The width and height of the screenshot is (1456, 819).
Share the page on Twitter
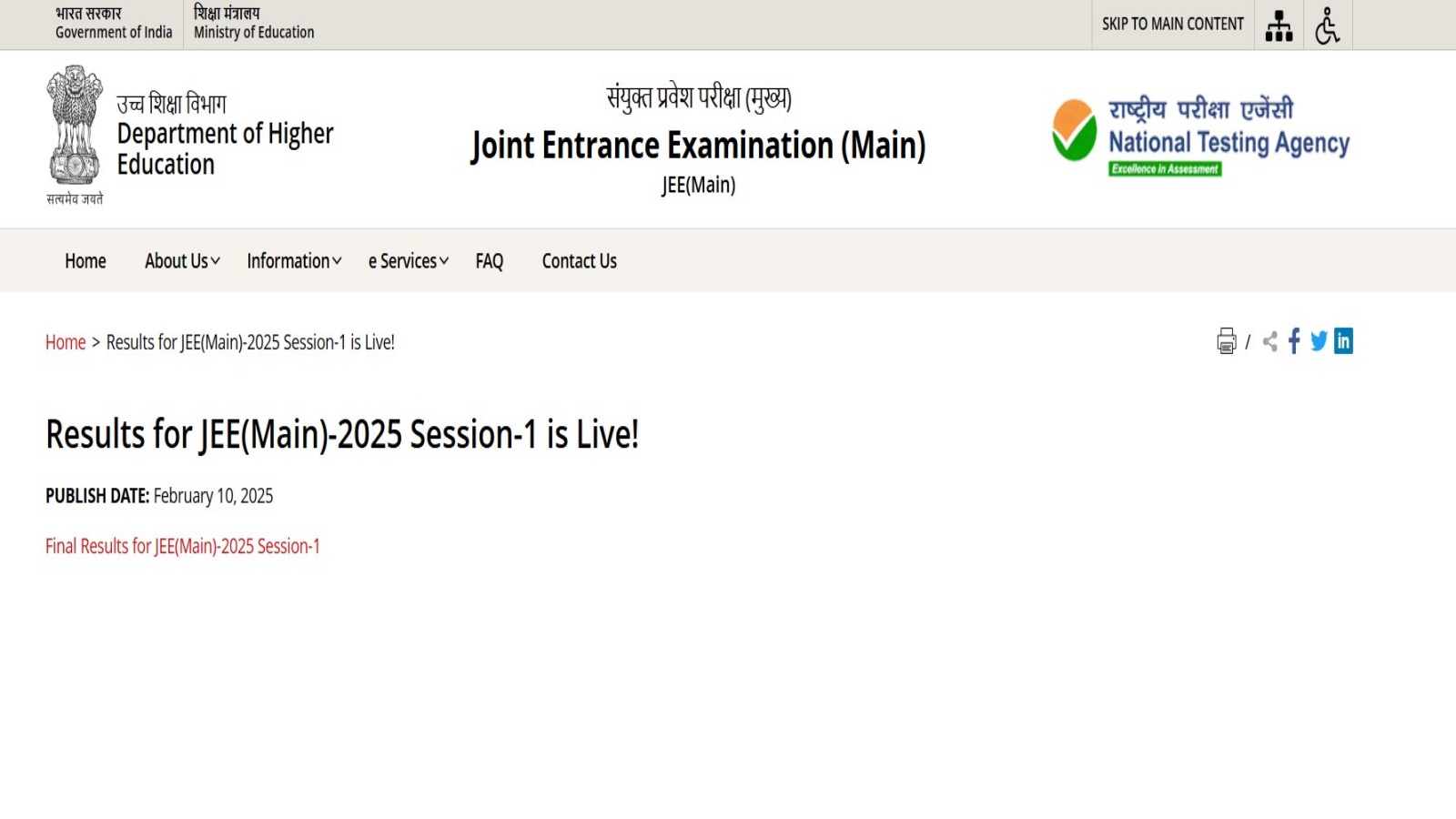pyautogui.click(x=1319, y=341)
